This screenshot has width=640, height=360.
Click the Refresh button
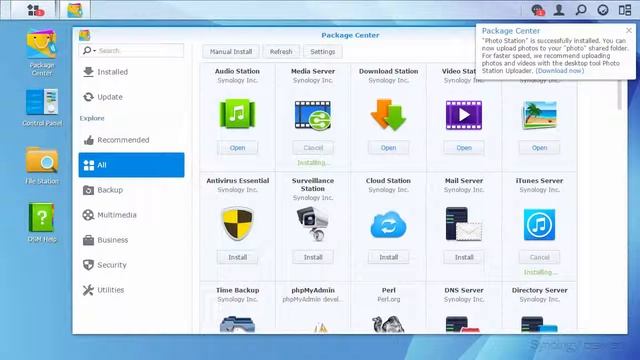click(281, 52)
